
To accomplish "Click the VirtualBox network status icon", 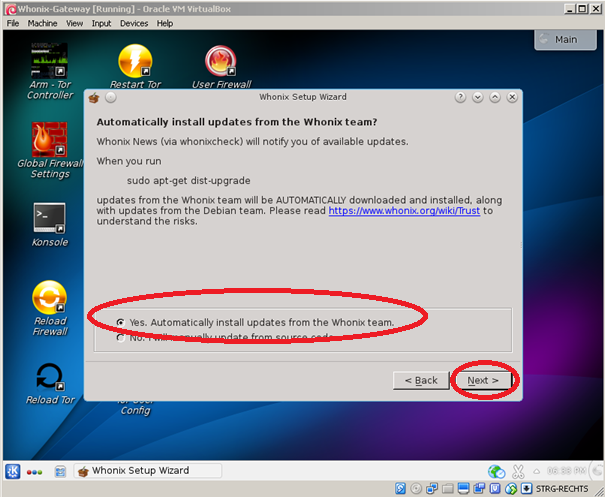I will tap(432, 488).
